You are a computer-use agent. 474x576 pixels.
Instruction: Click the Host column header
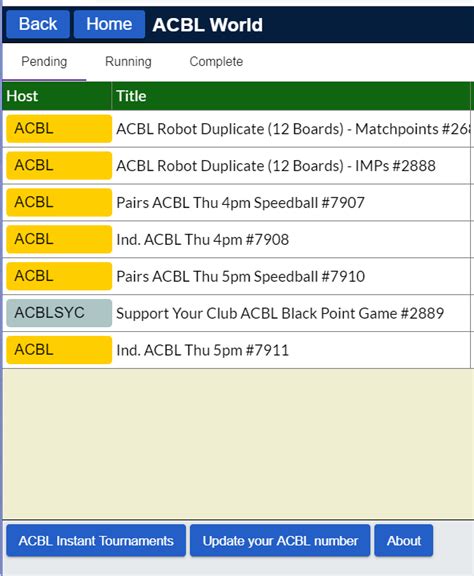click(57, 96)
